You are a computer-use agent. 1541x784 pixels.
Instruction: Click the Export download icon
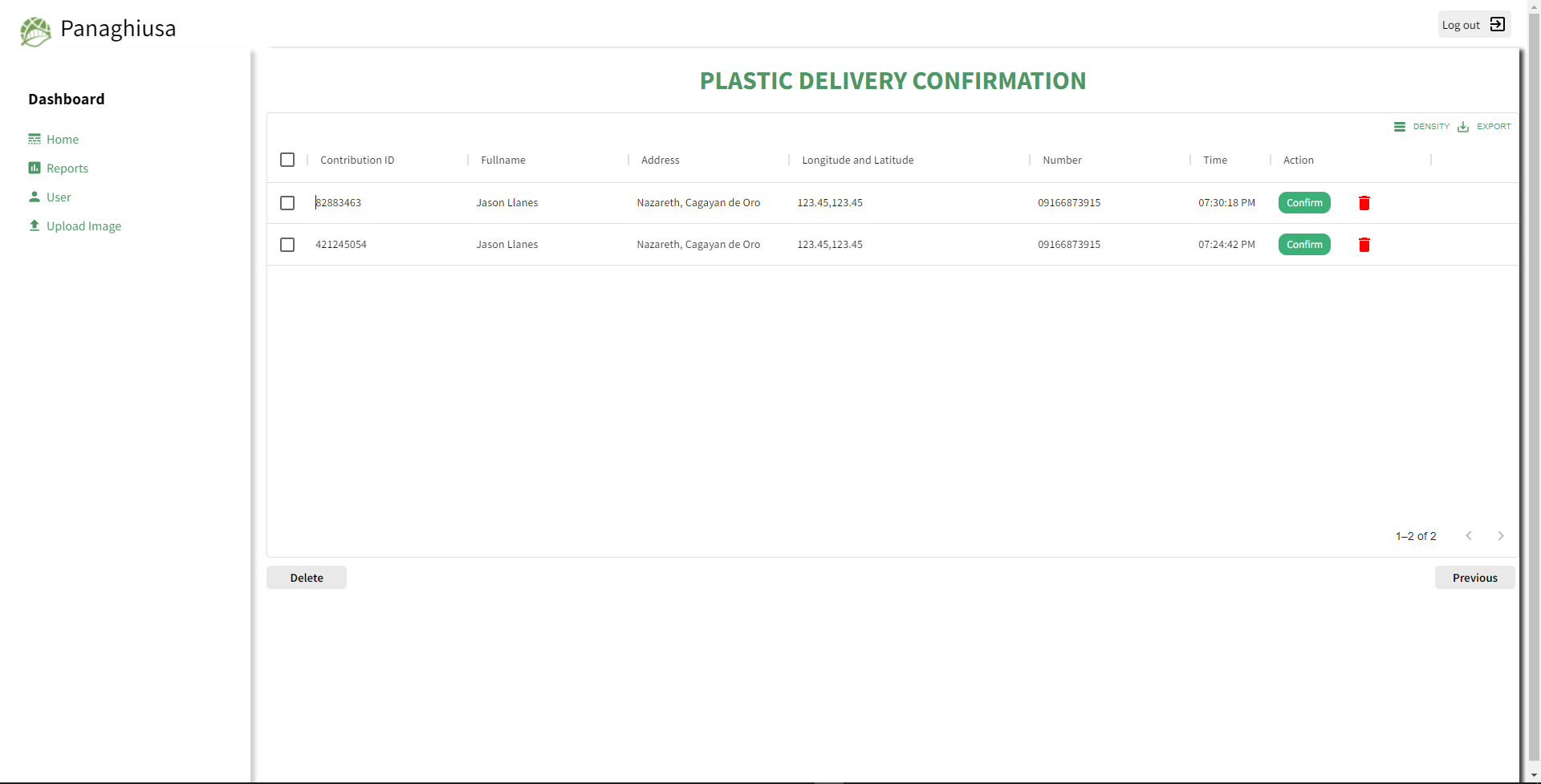pos(1463,127)
